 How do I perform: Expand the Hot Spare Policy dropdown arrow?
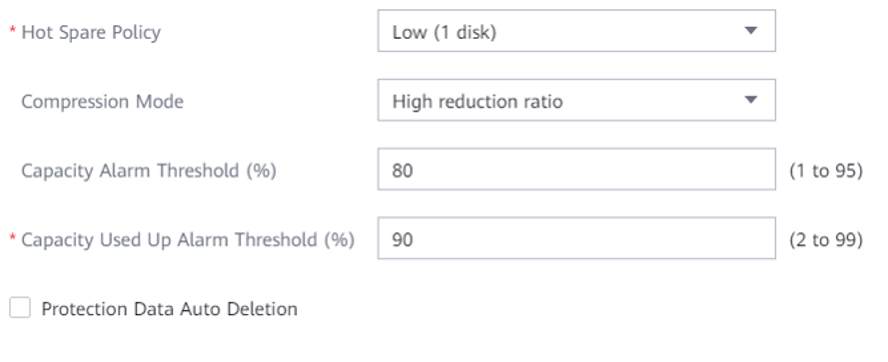tap(750, 31)
